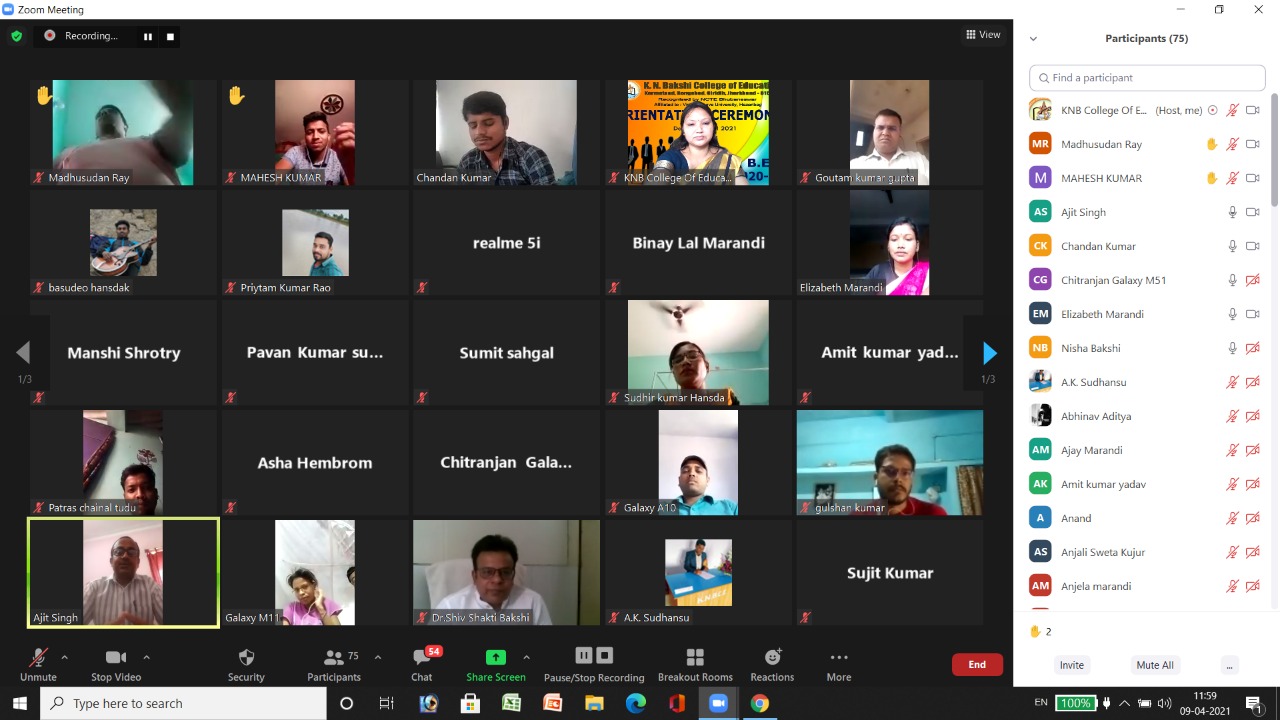Select Dr.Shiv Shakti Bakshi's video tile
The height and width of the screenshot is (720, 1280).
click(506, 572)
